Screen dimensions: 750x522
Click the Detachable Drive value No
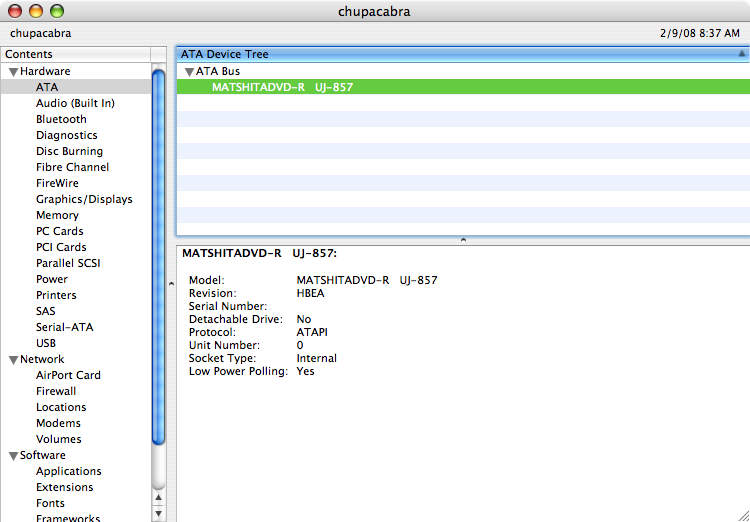click(x=304, y=319)
